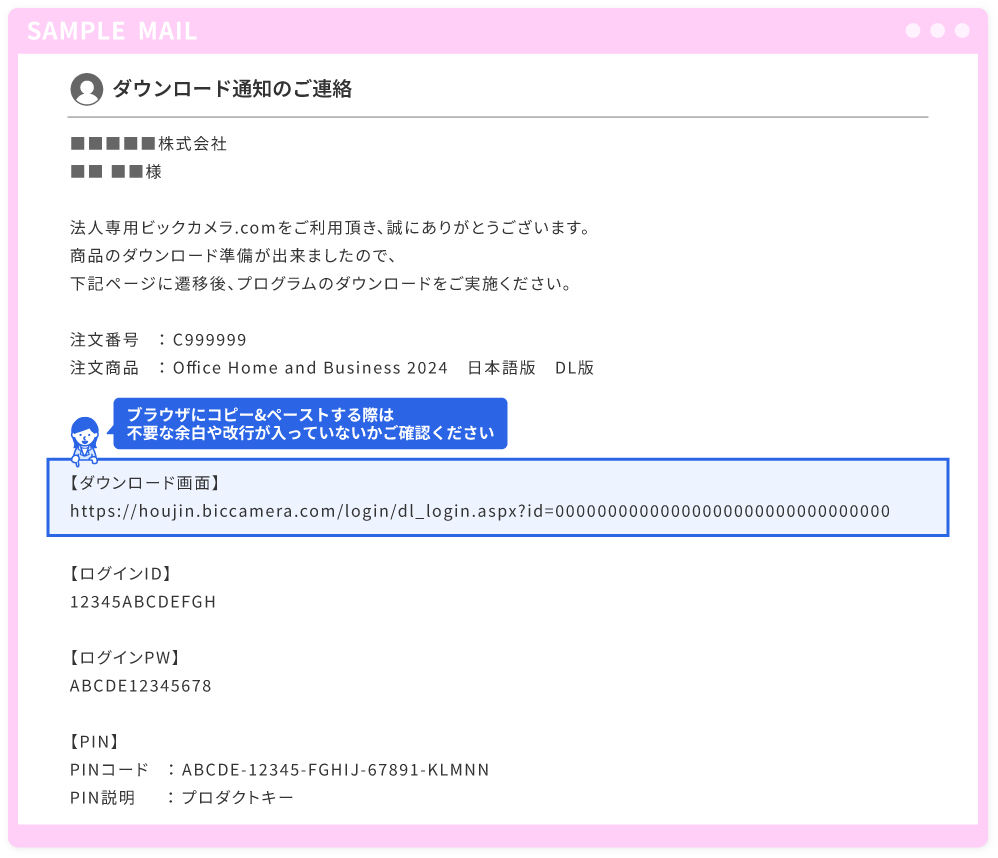The height and width of the screenshot is (858, 998).
Task: Click the 【ログインPW】 label
Action: click(x=125, y=658)
